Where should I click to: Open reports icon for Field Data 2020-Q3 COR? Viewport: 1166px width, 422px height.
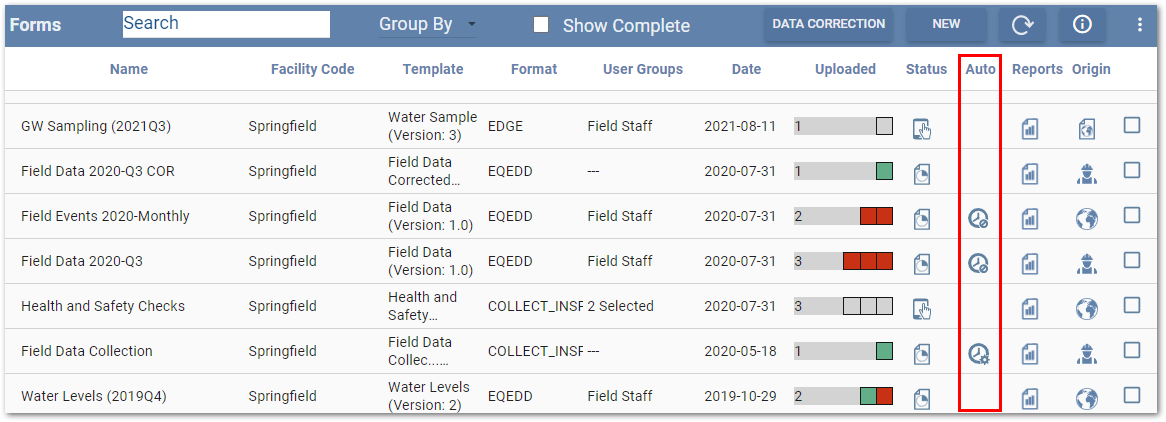tap(1030, 174)
